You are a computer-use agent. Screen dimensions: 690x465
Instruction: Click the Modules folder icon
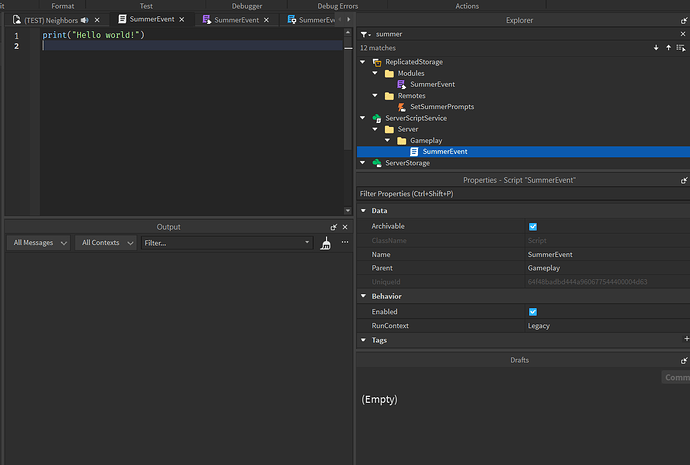(x=389, y=73)
